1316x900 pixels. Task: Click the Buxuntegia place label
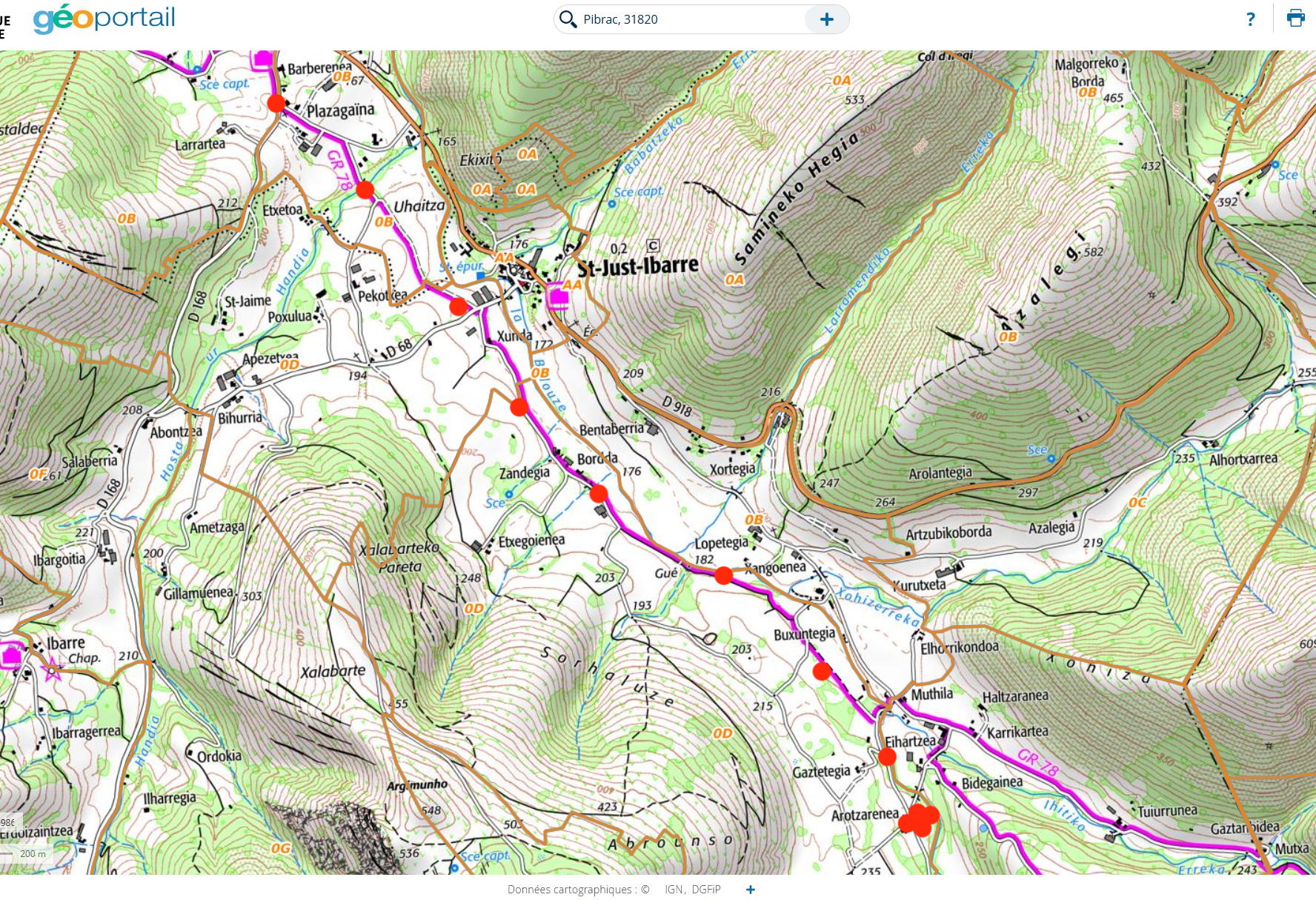(805, 635)
